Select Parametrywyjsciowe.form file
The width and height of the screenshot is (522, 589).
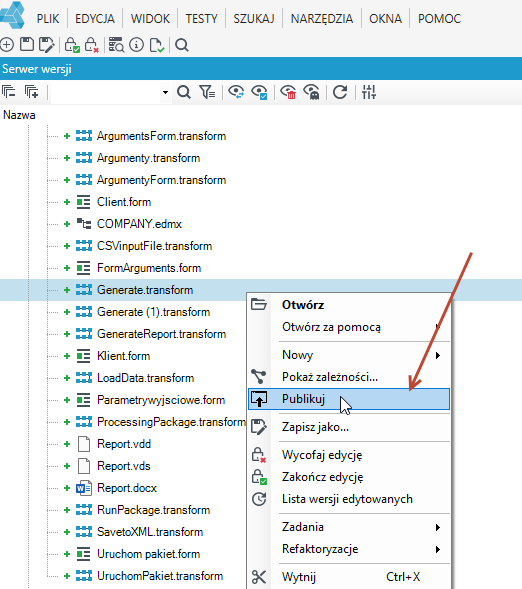pos(161,400)
